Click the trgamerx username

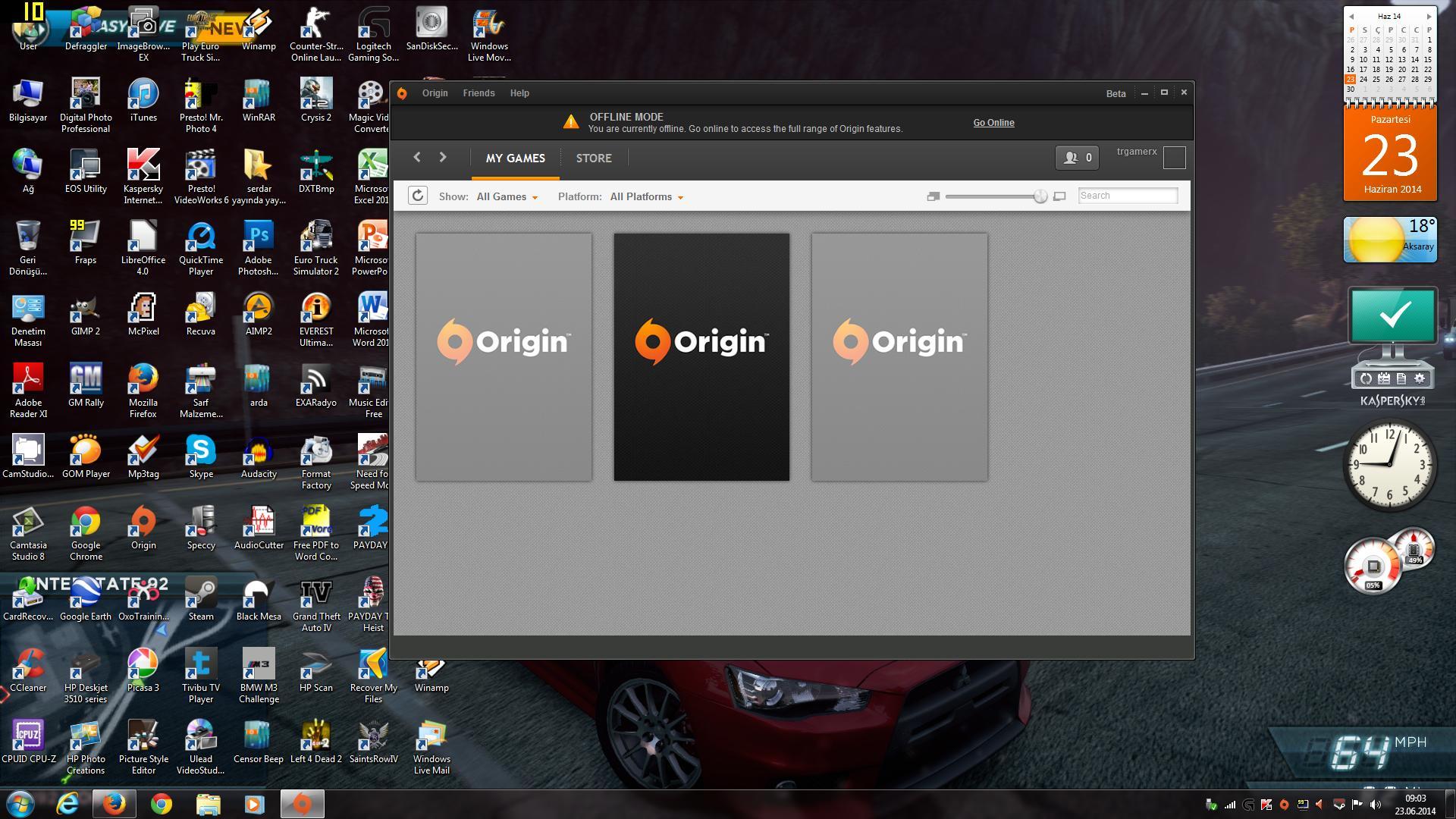[x=1137, y=152]
